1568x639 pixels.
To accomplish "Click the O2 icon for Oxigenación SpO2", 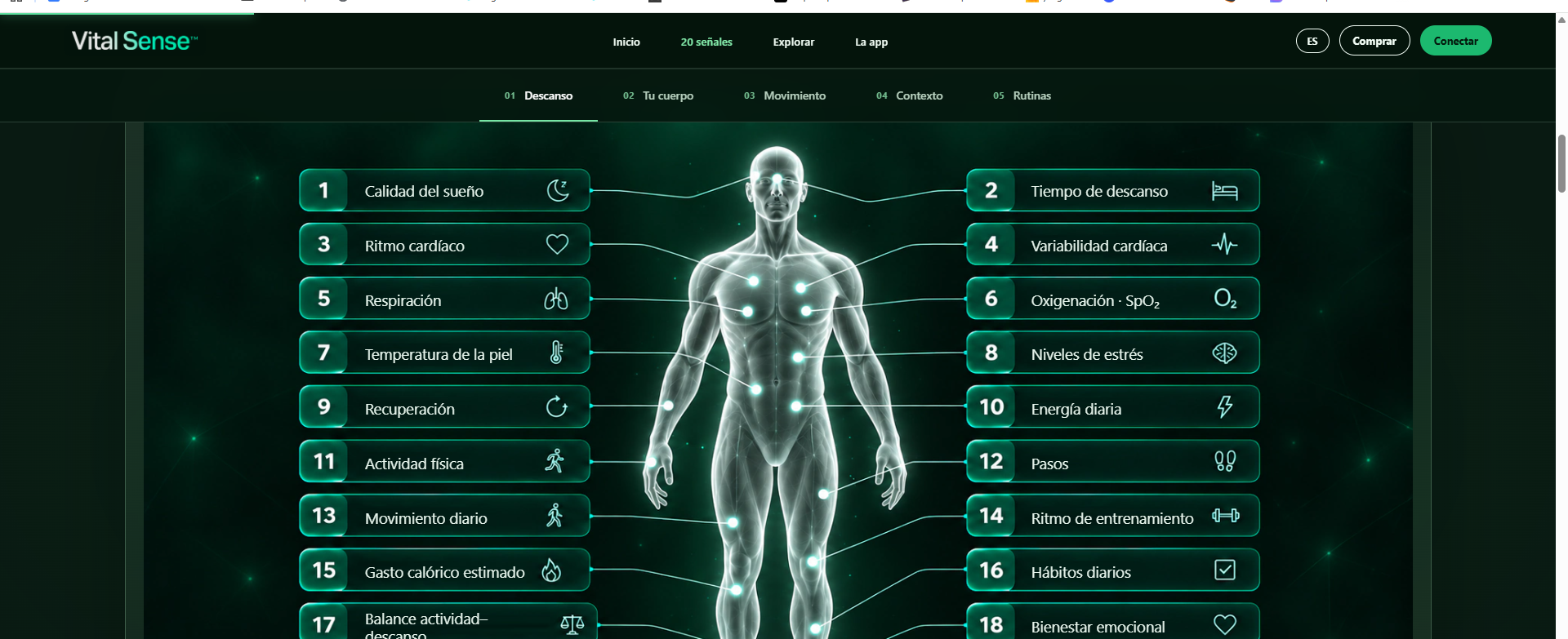I will click(1225, 299).
